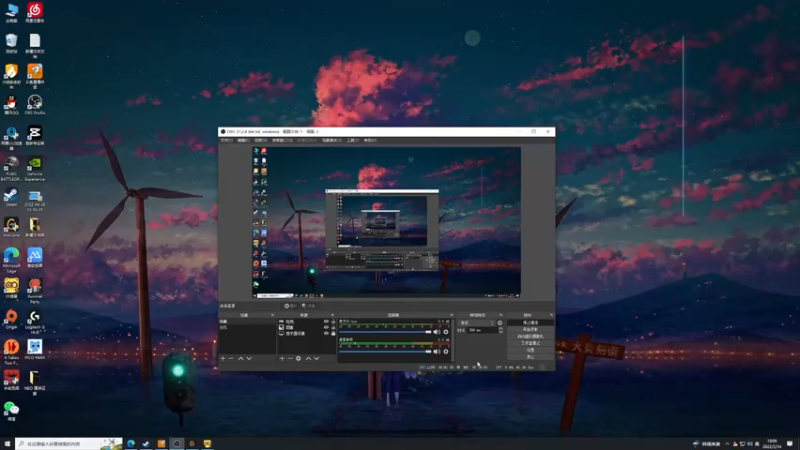Select PUBG BATTLEGROUNDS desktop icon
Viewport: 800px width, 450px height.
point(11,169)
